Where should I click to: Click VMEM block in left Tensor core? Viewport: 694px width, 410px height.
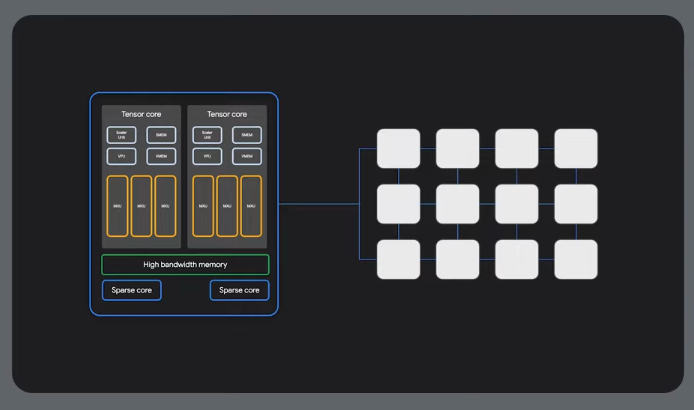tap(161, 156)
